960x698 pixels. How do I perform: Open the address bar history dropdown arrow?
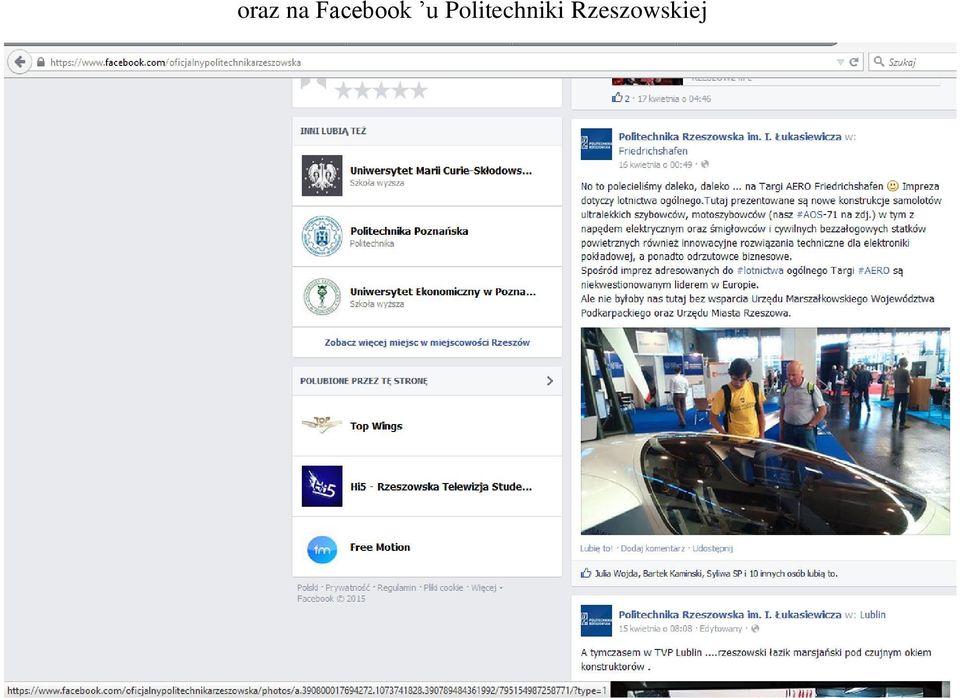(840, 62)
